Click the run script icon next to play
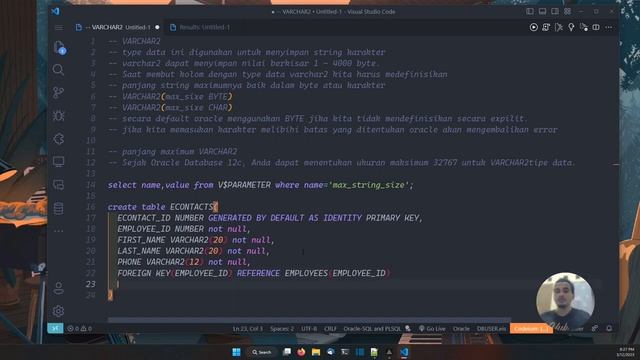 pyautogui.click(x=546, y=27)
